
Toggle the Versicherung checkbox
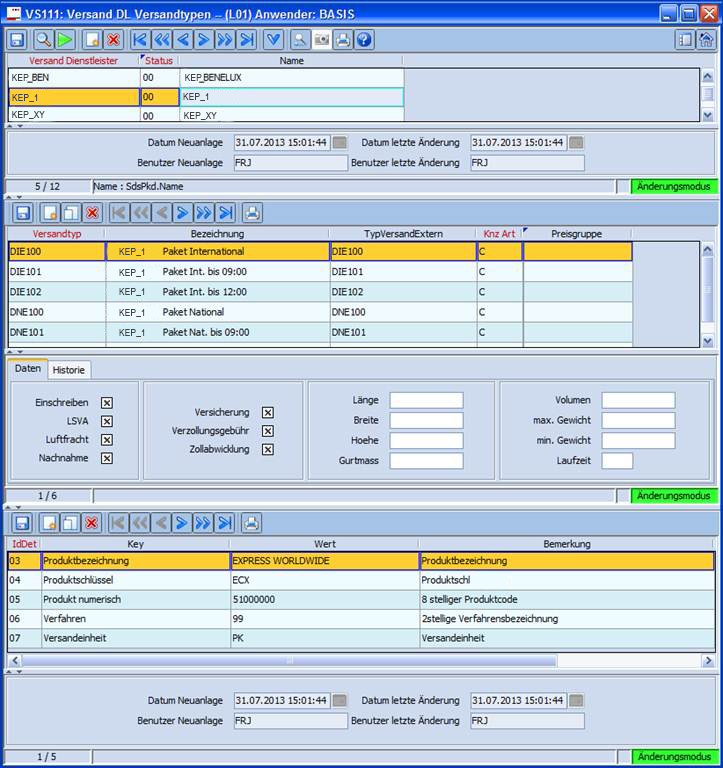(267, 412)
